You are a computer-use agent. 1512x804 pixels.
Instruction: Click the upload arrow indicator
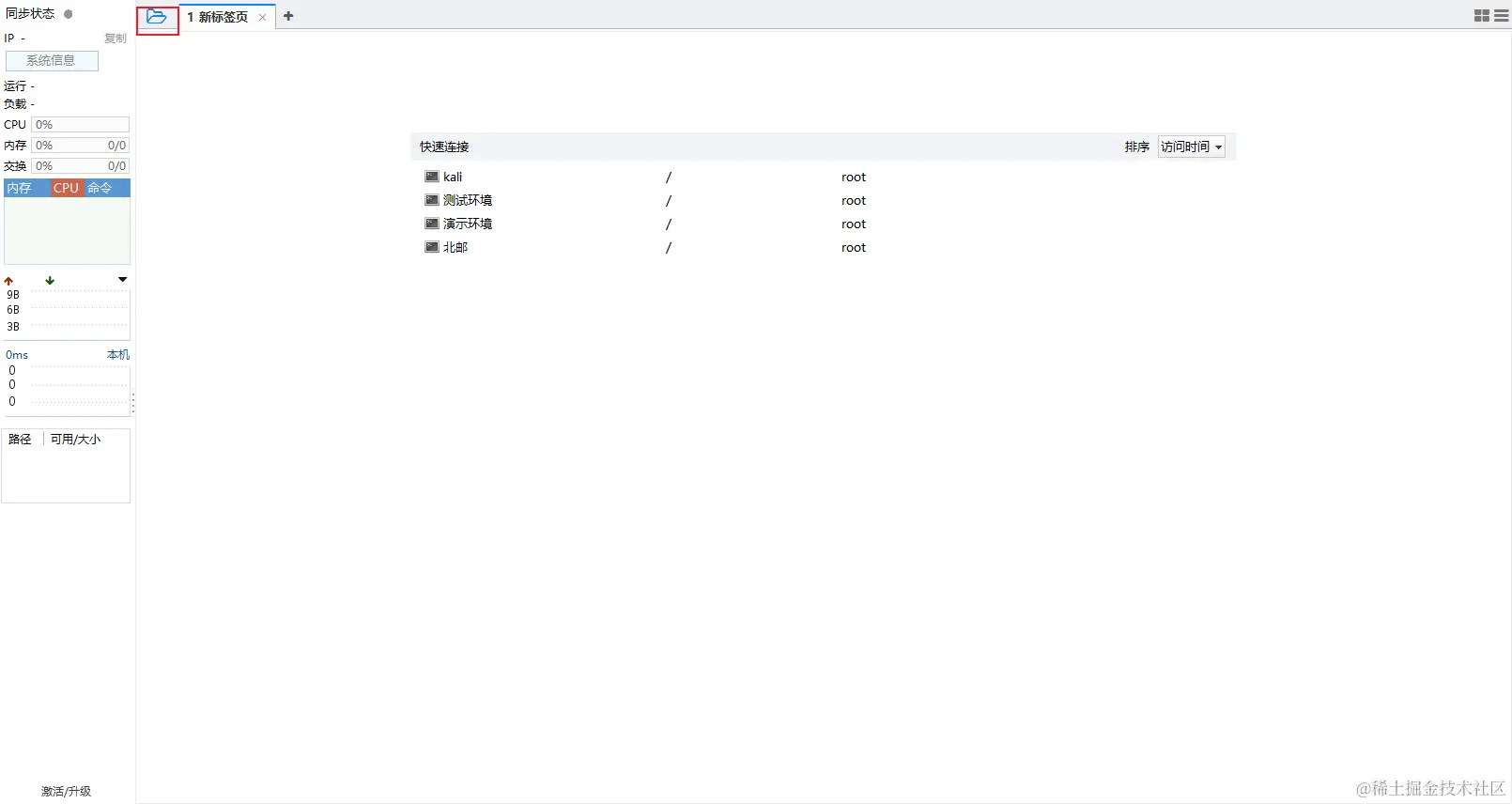(8, 281)
